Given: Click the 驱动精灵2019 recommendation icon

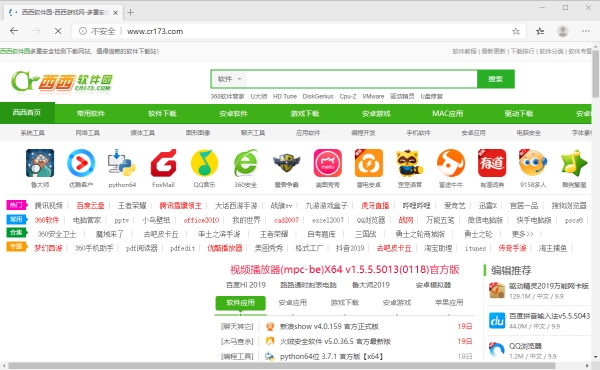Looking at the screenshot, I should click(x=497, y=290).
